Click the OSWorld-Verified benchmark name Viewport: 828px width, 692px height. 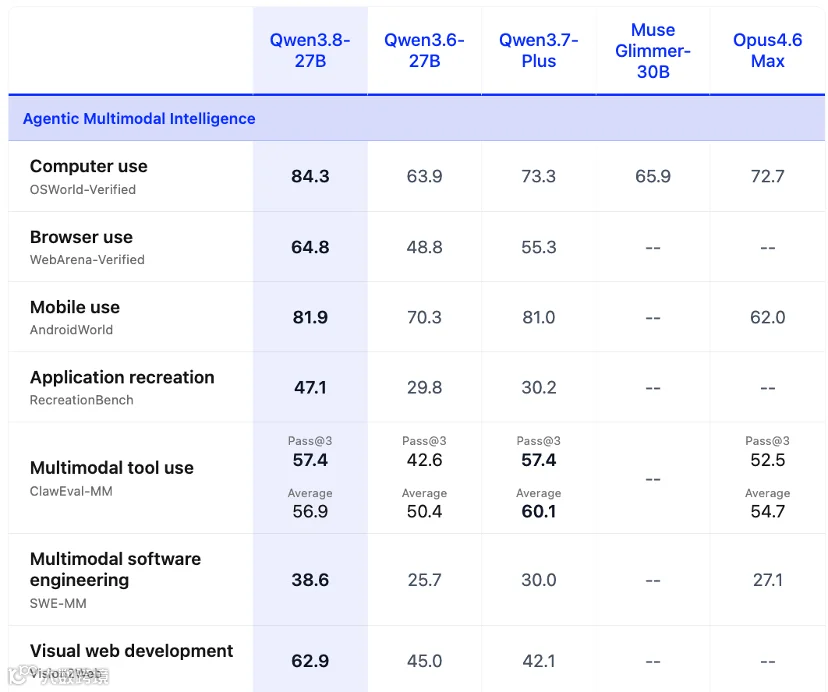coord(83,190)
